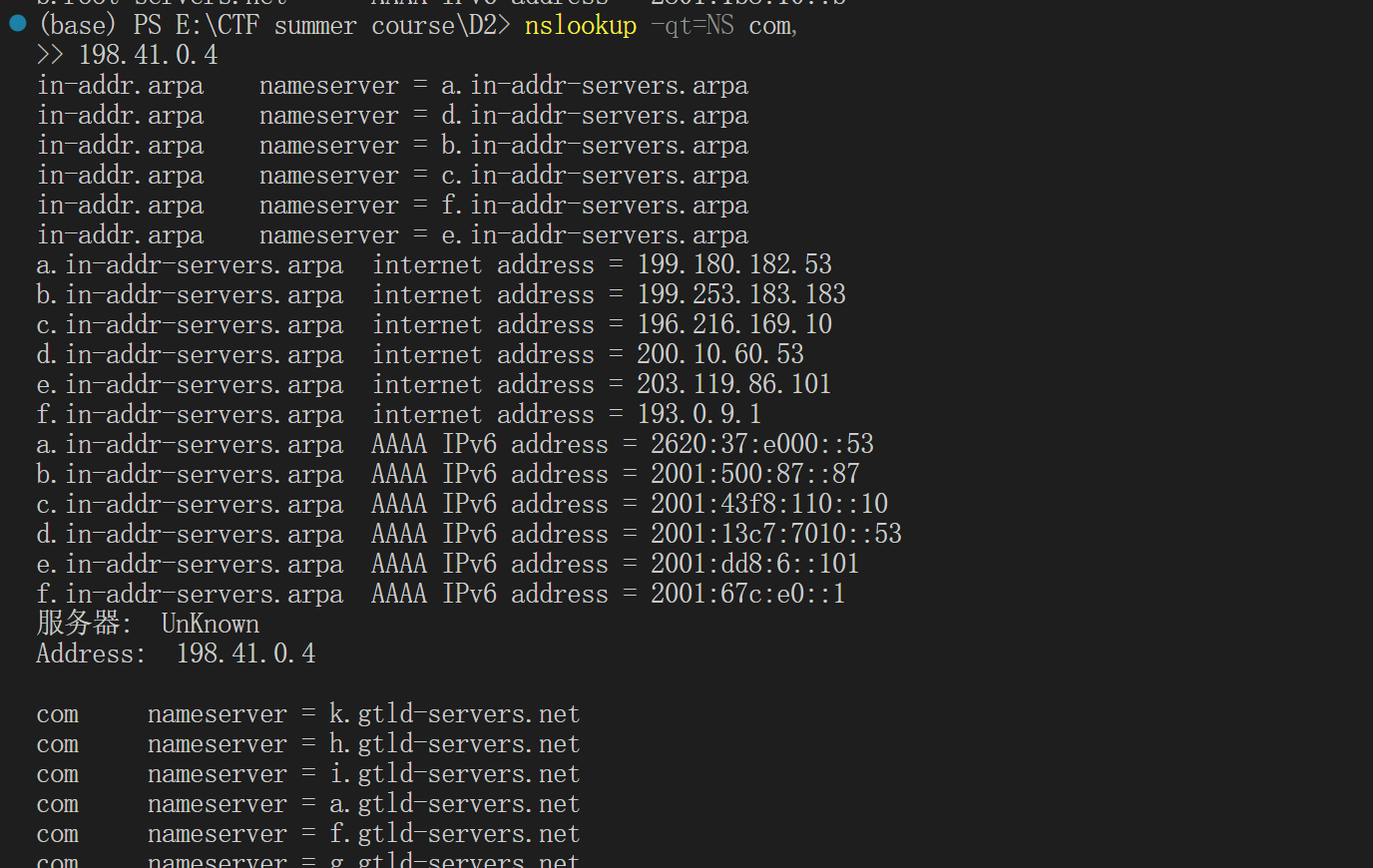Click the IP address 200.10.60.53
This screenshot has width=1373, height=868.
[x=720, y=354]
